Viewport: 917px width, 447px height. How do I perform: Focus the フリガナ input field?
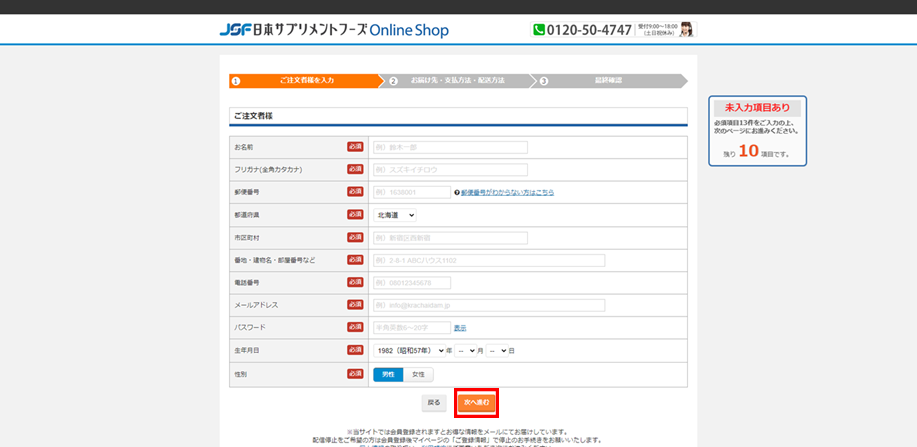pyautogui.click(x=450, y=170)
